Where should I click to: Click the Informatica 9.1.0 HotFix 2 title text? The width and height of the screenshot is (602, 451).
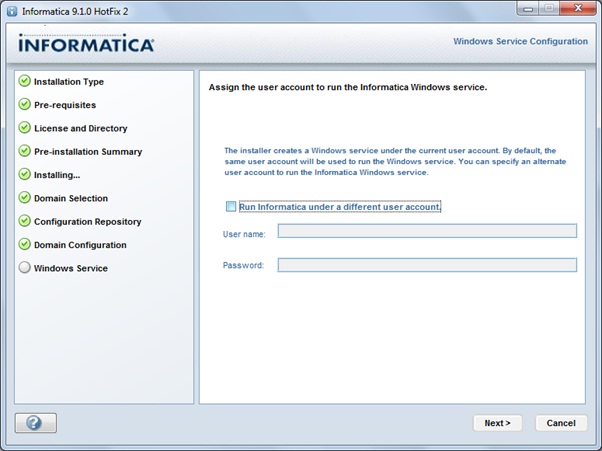75,12
